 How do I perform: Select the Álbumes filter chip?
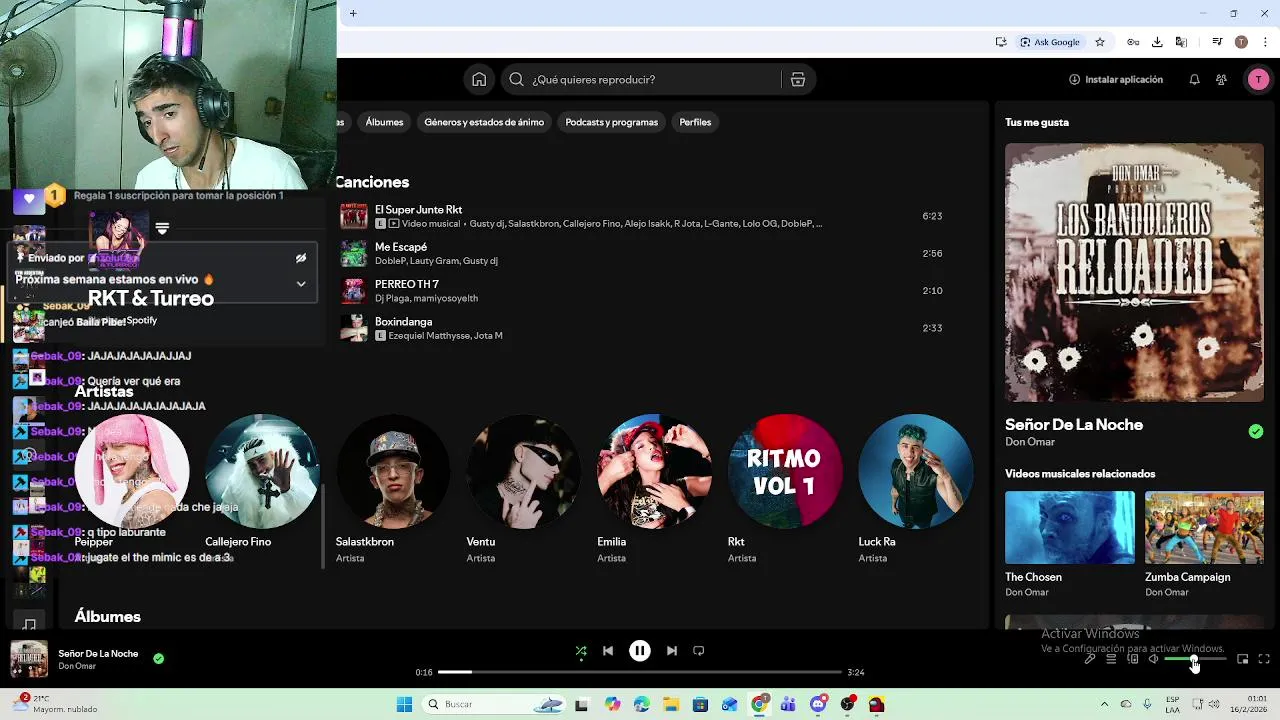(385, 122)
